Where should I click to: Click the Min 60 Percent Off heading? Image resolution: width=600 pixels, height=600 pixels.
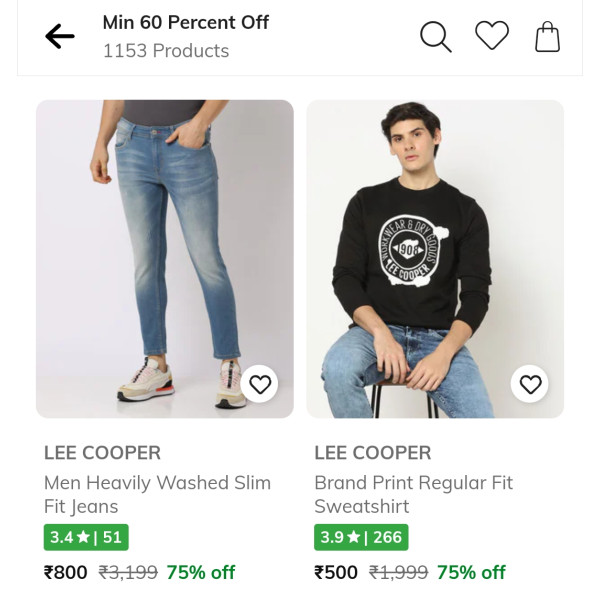point(186,22)
